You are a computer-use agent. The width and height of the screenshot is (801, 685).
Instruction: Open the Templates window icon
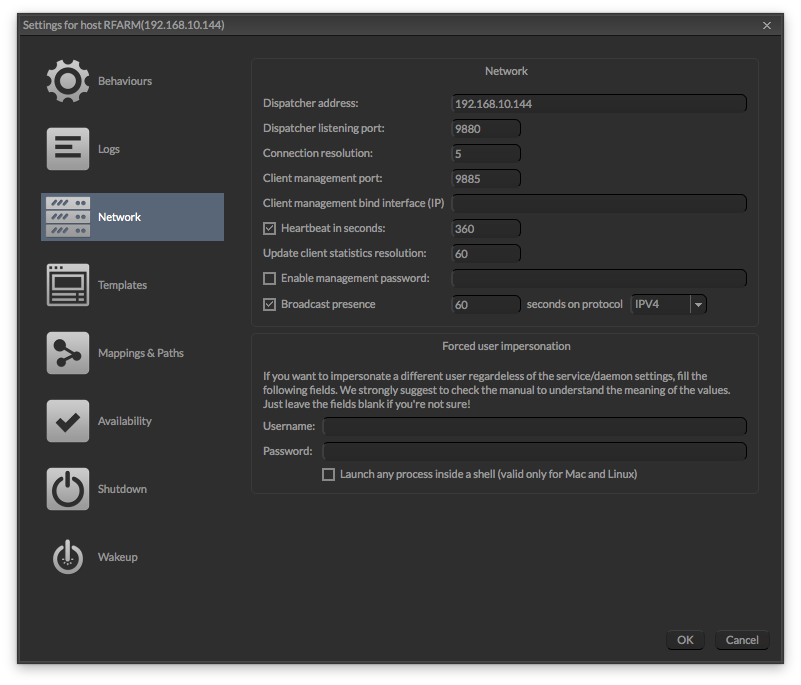[x=67, y=285]
